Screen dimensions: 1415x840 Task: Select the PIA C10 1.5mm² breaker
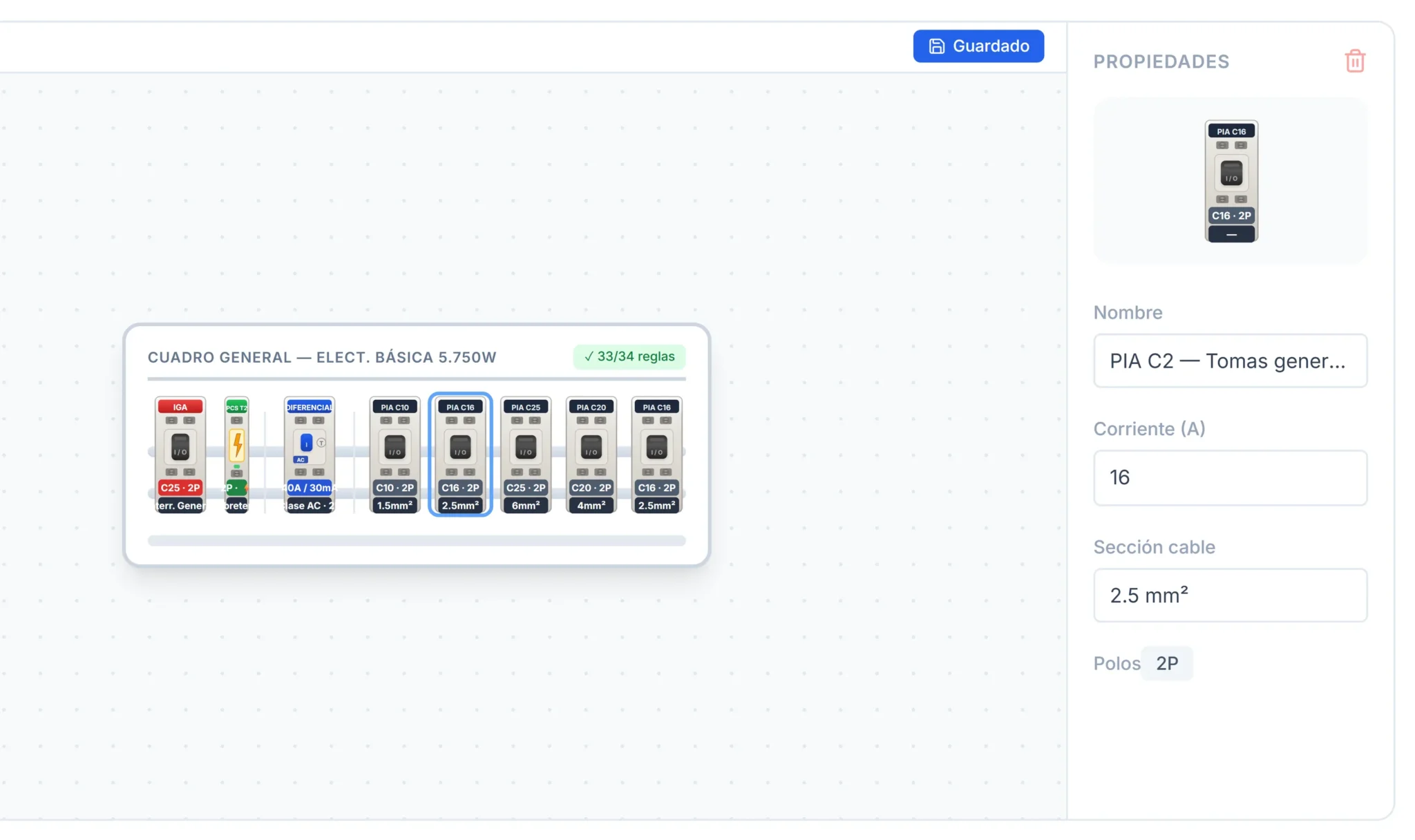pyautogui.click(x=395, y=455)
